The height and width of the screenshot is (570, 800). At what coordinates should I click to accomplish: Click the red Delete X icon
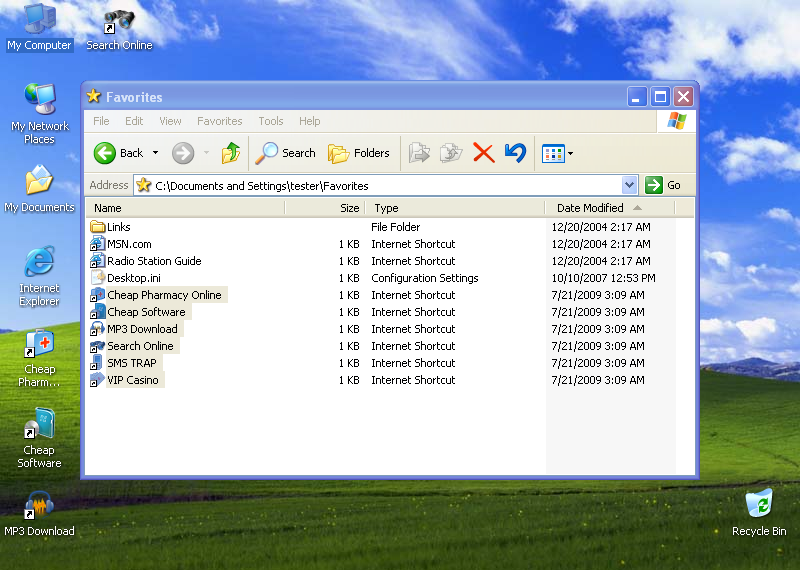tap(484, 153)
